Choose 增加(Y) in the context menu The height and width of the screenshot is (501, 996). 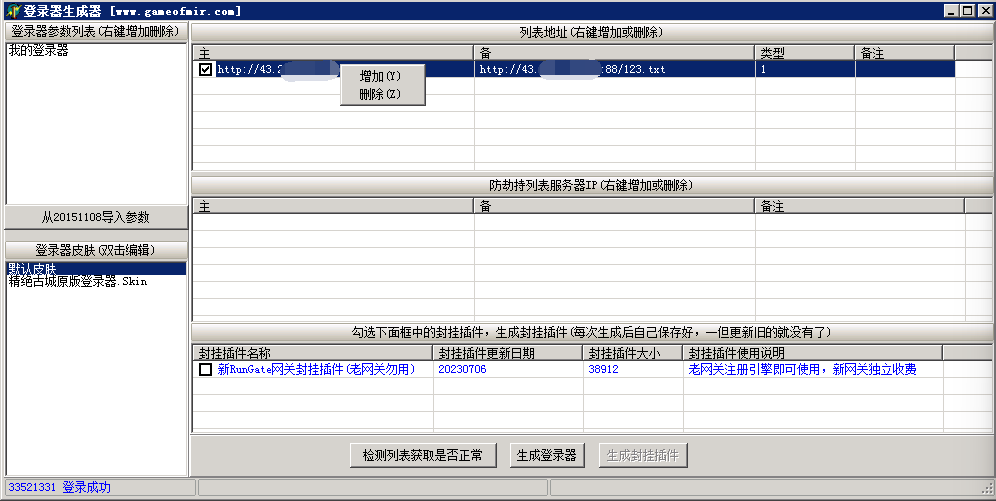point(380,76)
